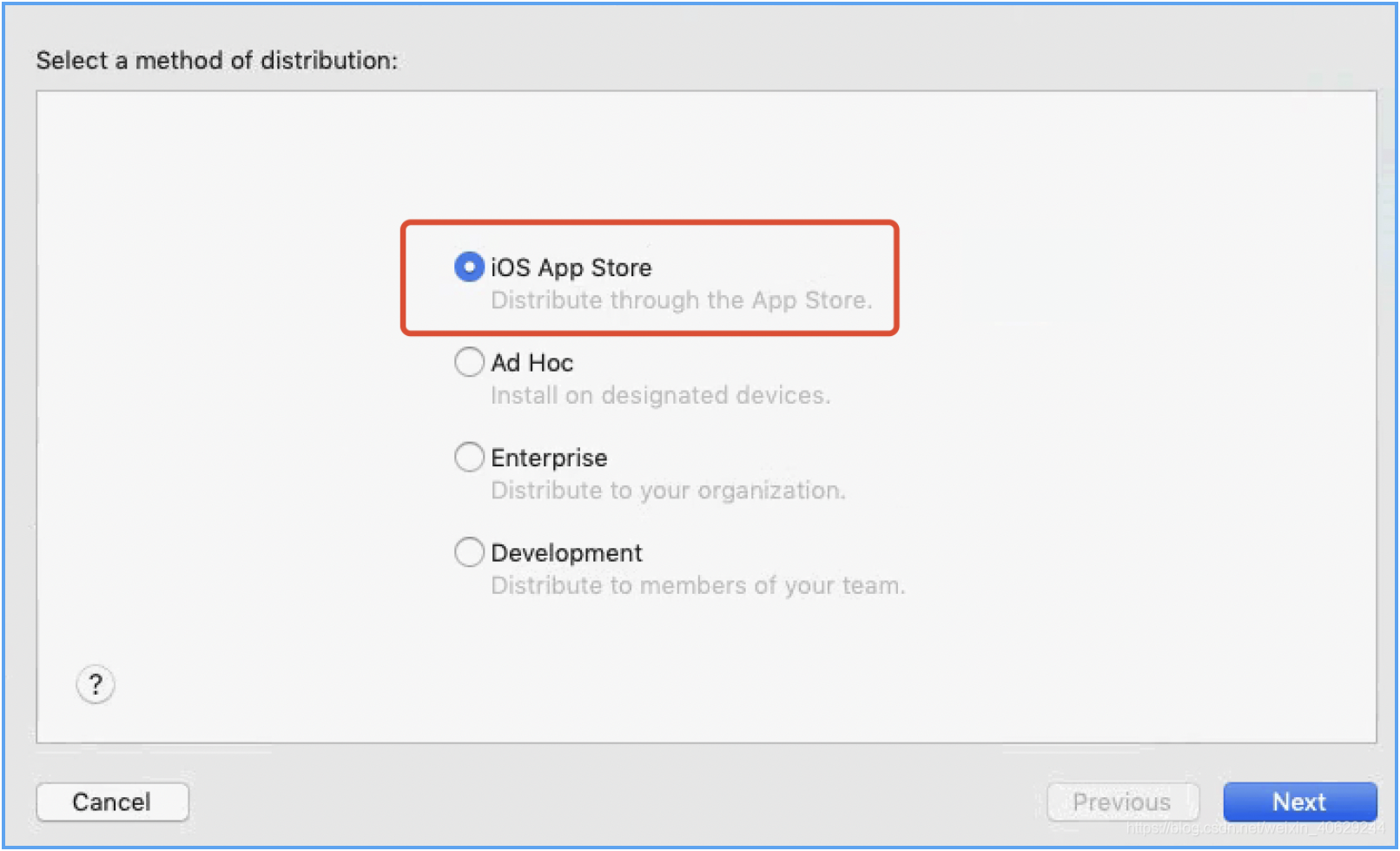Click the Cancel button
1400x851 pixels.
(112, 802)
